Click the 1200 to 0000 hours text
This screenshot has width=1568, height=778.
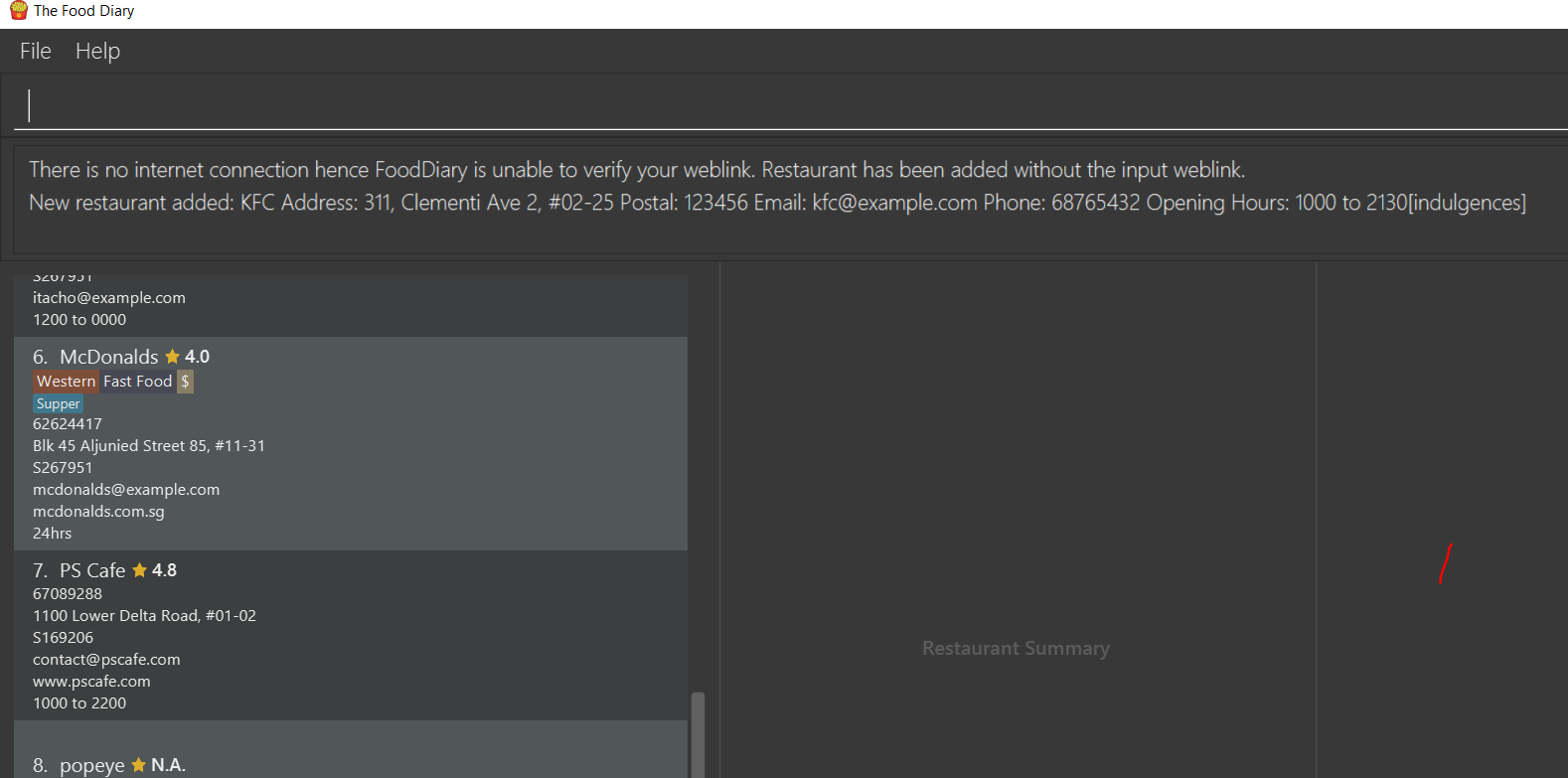click(79, 320)
